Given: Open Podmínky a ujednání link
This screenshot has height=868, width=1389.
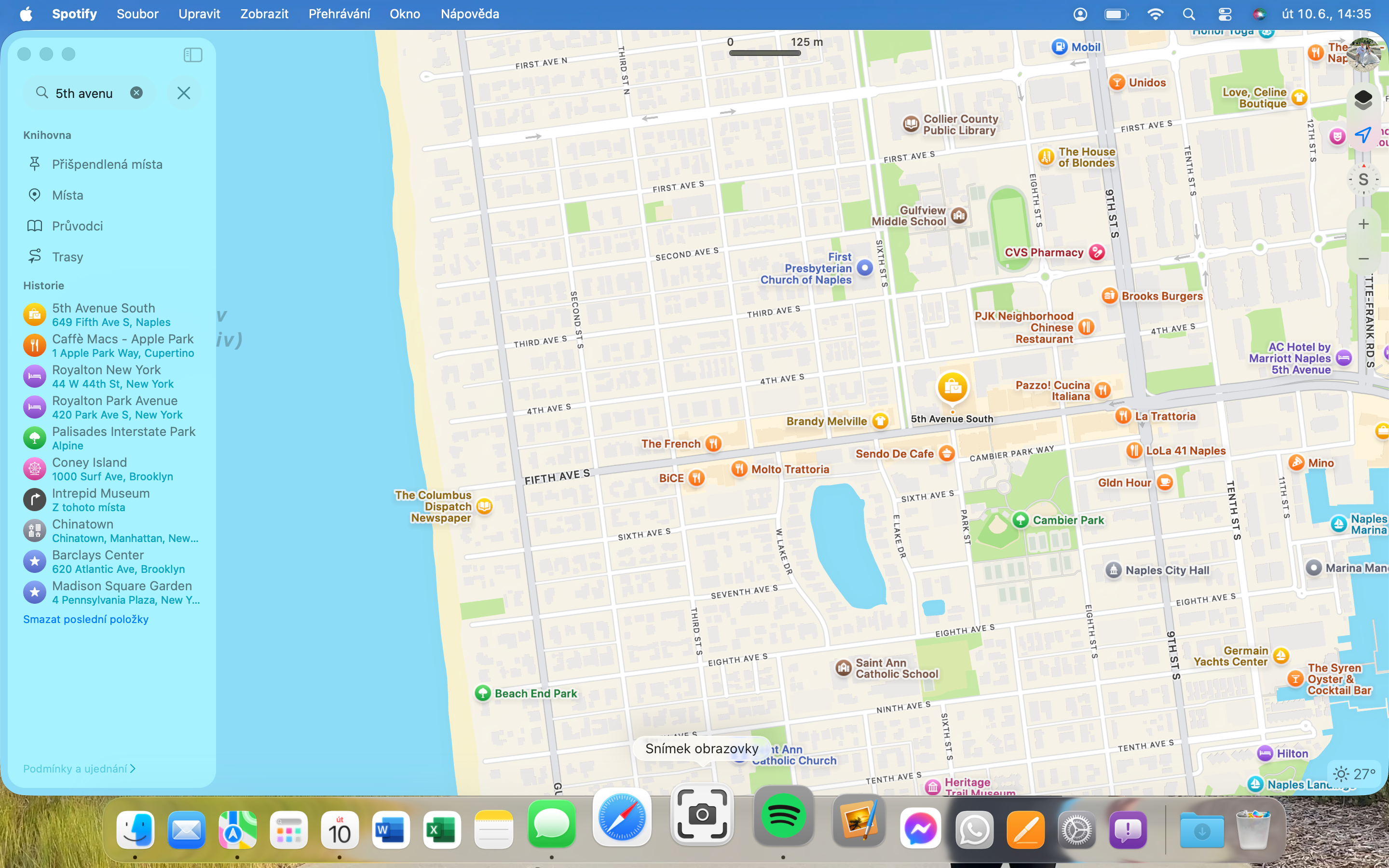Looking at the screenshot, I should coord(79,769).
